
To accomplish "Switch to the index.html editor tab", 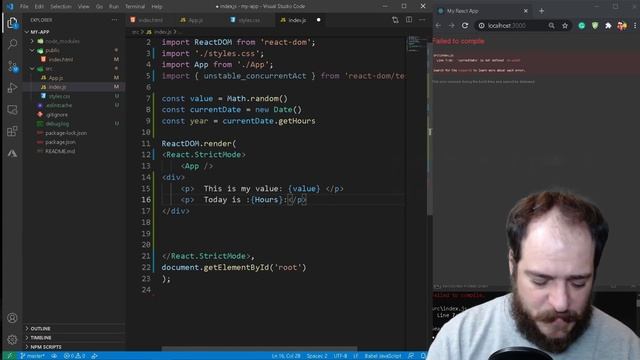I will coord(147,20).
